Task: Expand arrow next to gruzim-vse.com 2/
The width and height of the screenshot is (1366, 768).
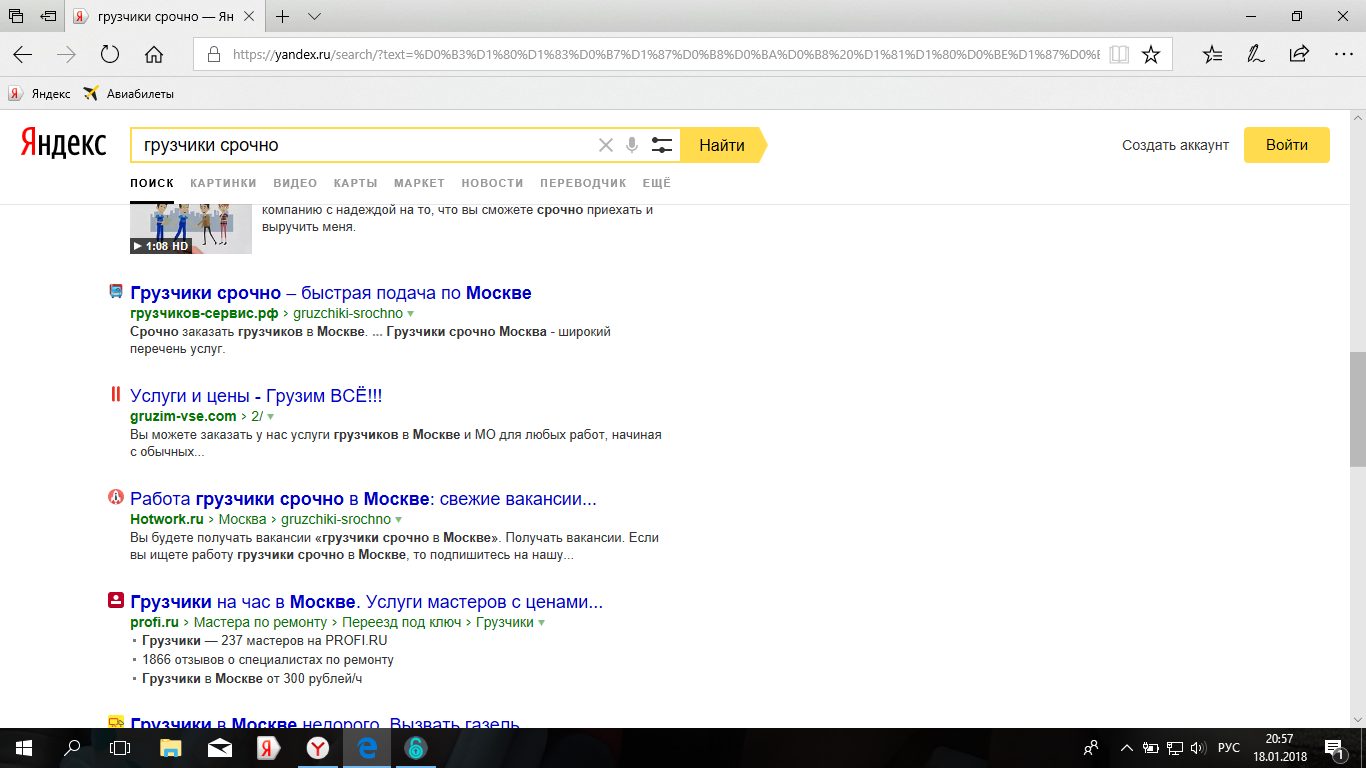Action: (270, 417)
